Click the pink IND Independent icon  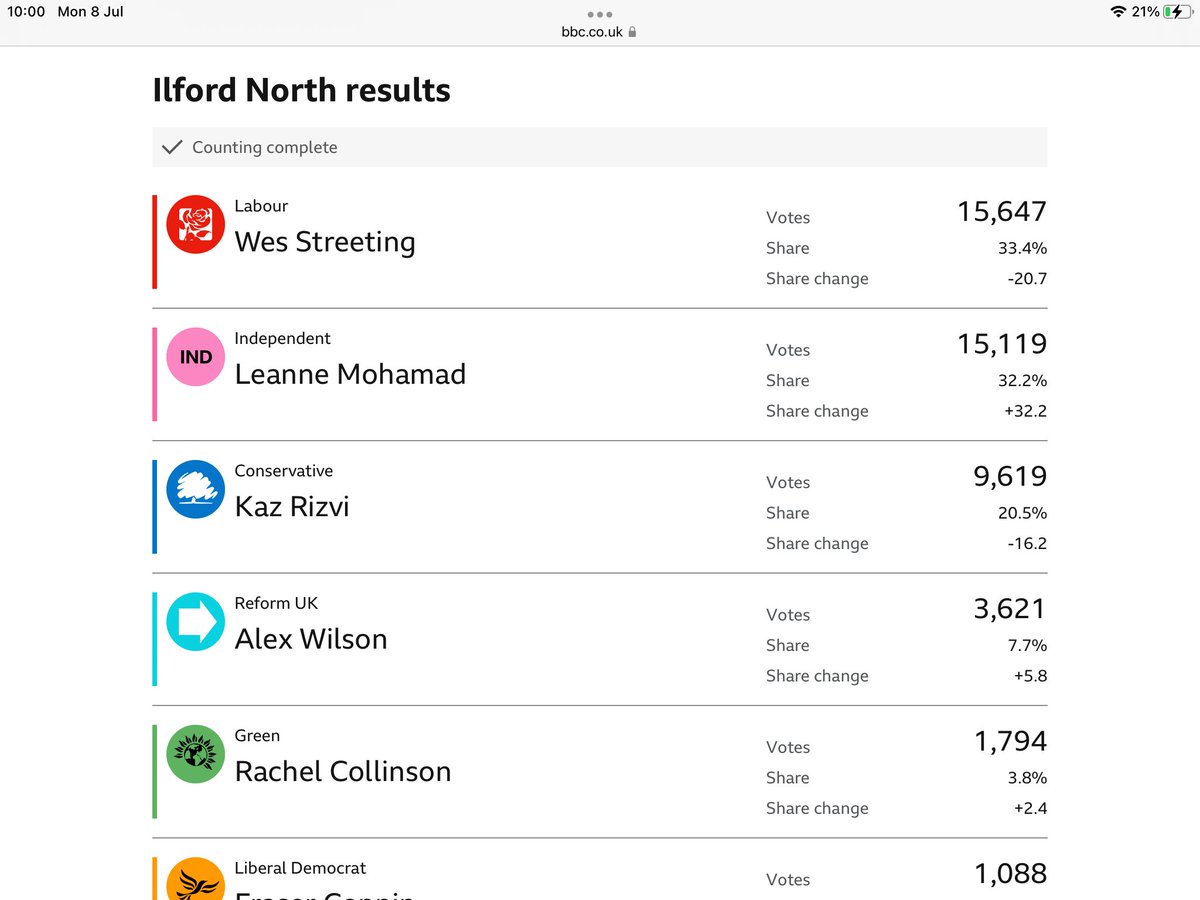(195, 357)
